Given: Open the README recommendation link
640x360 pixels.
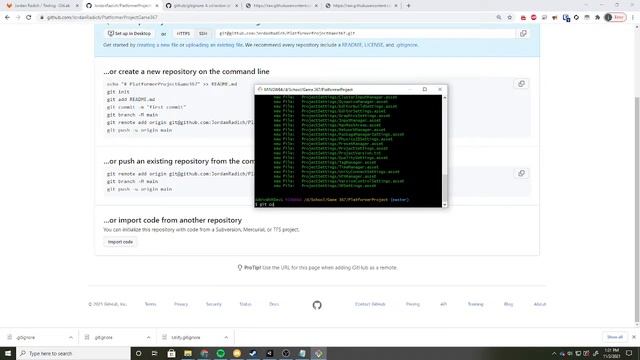Looking at the screenshot, I should coord(352,45).
